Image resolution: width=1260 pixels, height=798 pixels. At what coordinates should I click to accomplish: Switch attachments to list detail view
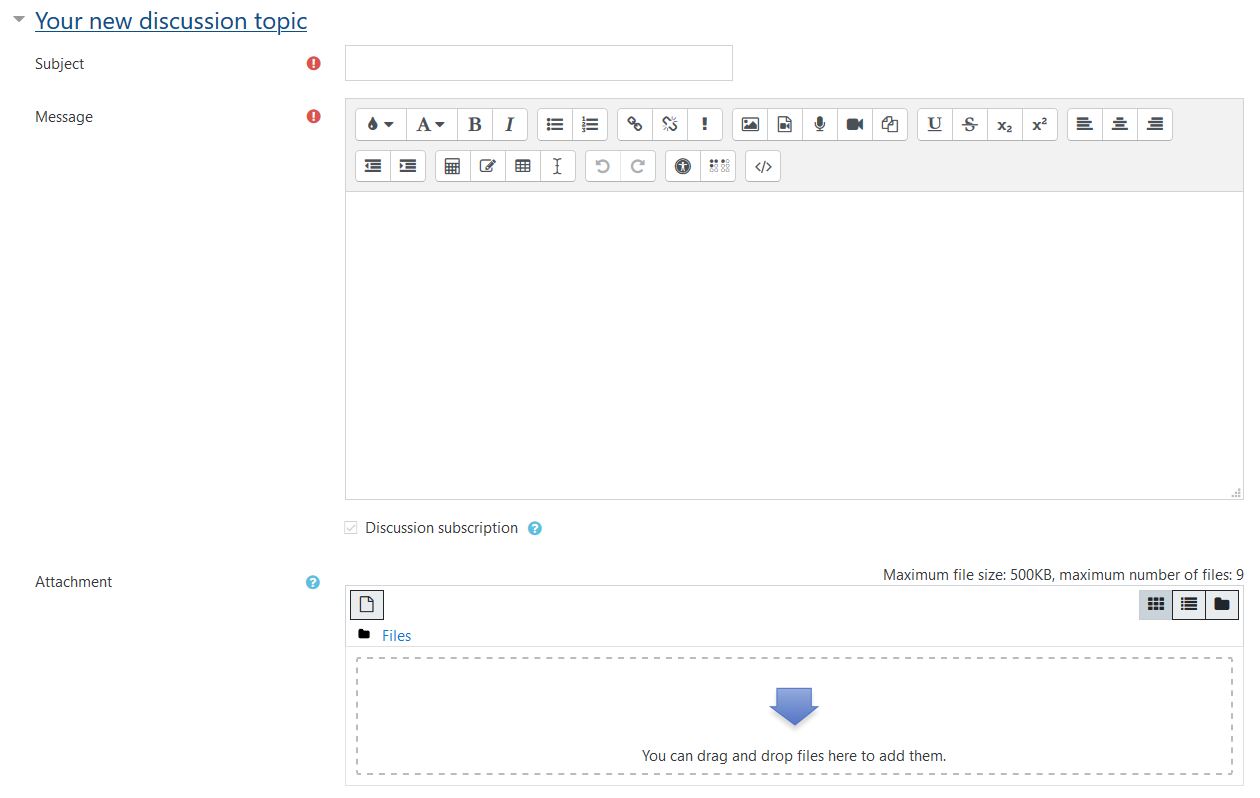1189,604
